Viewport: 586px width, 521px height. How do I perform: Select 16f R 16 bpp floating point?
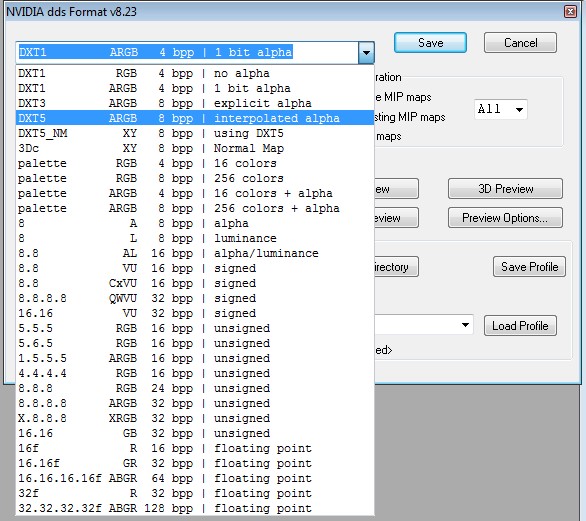pyautogui.click(x=195, y=448)
